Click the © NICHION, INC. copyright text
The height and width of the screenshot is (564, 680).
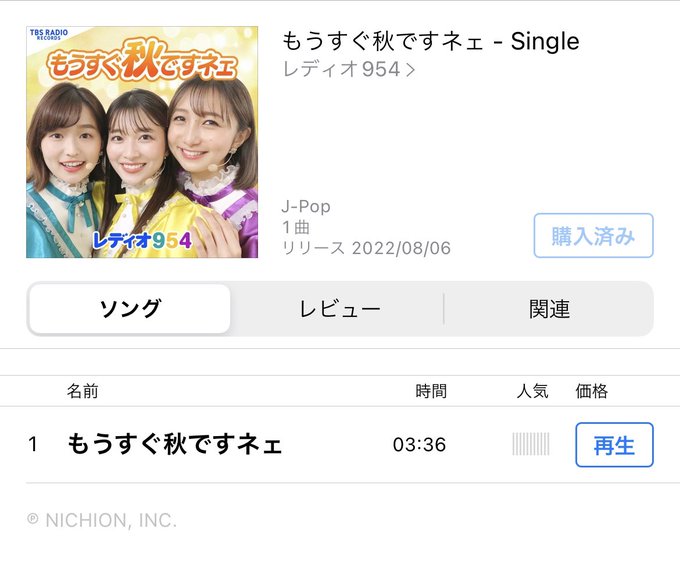[x=102, y=520]
